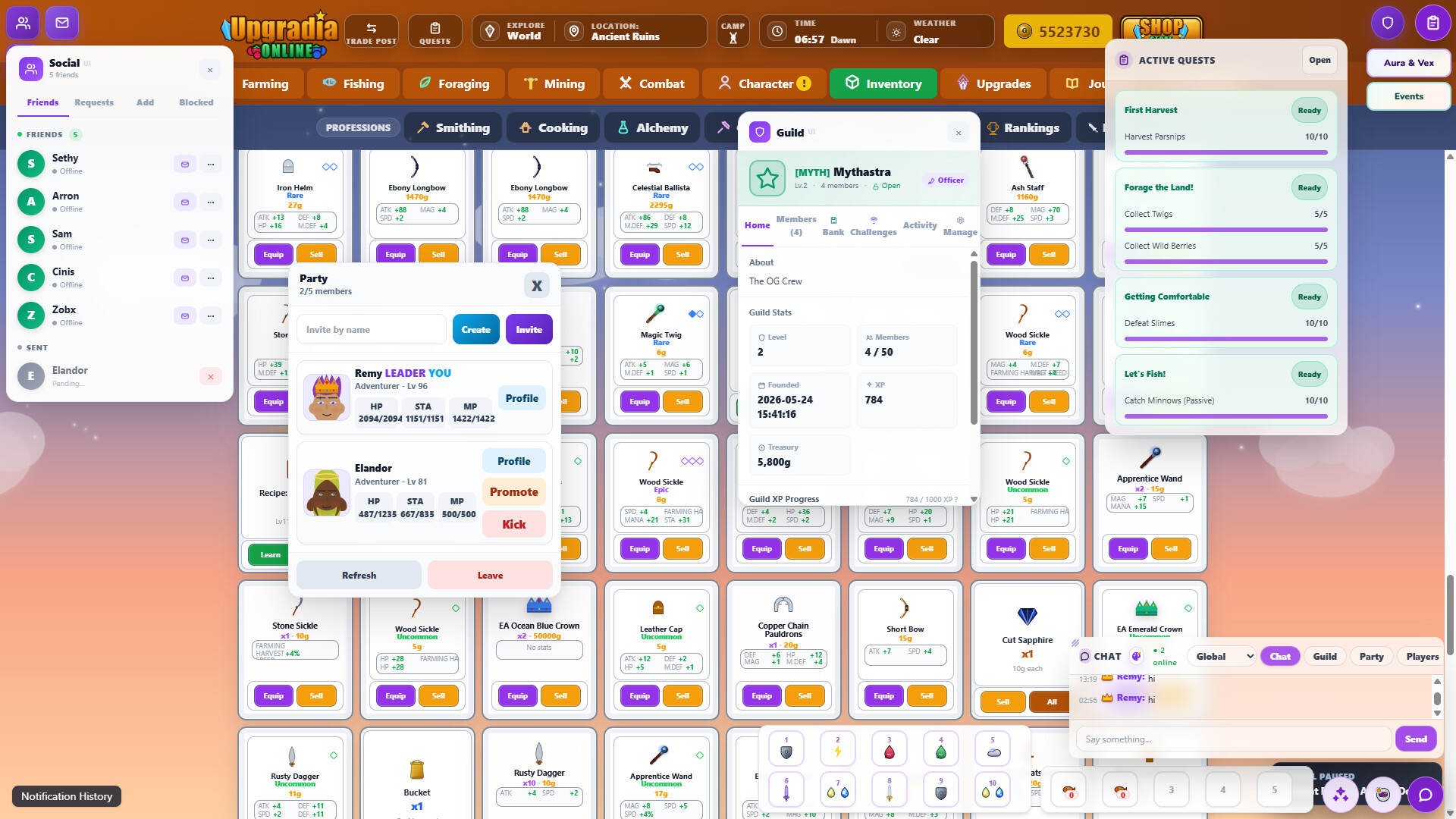The height and width of the screenshot is (819, 1456).
Task: Leave the party
Action: tap(490, 575)
